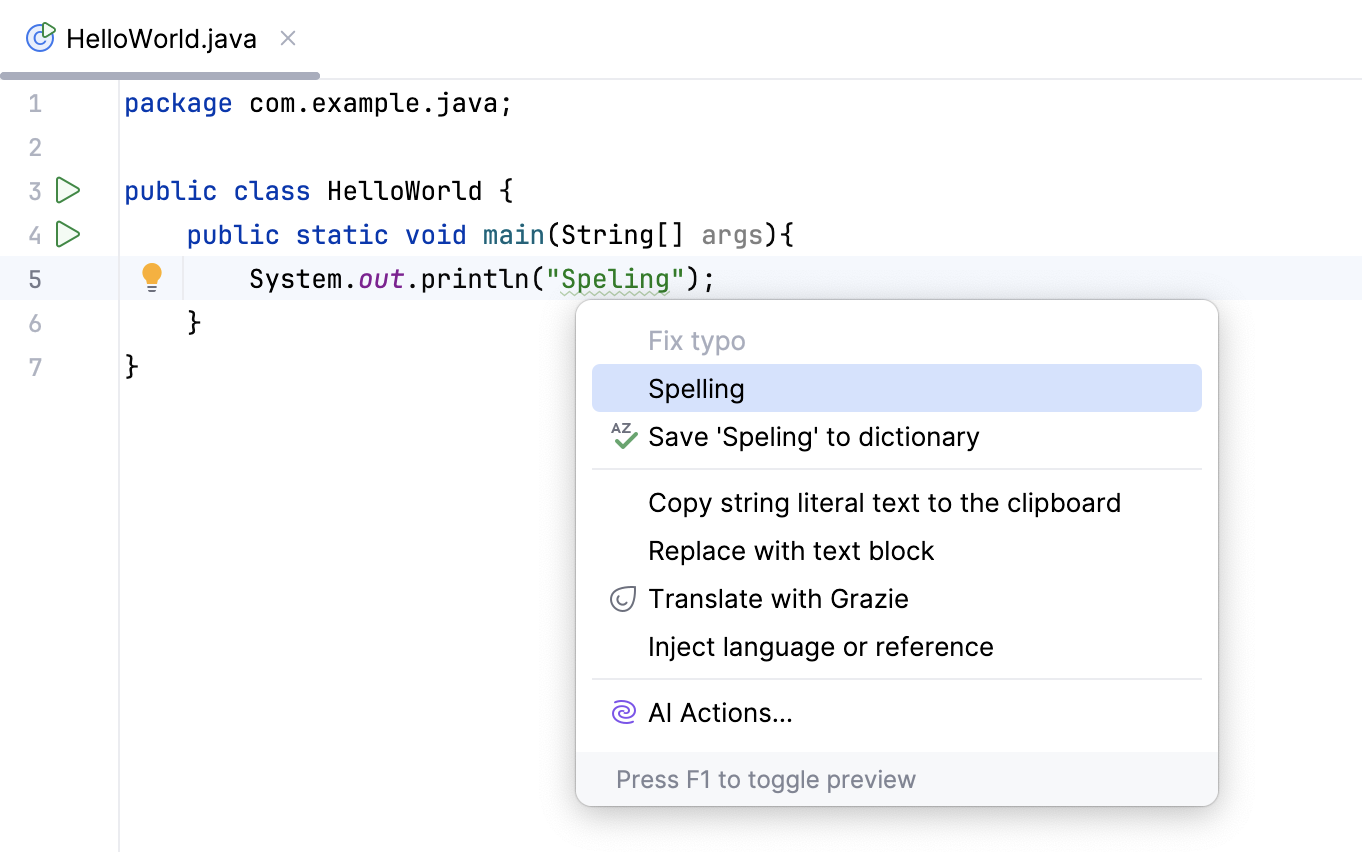Open the intention lightbulb on line 5
Viewport: 1362px width, 852px height.
[x=151, y=277]
